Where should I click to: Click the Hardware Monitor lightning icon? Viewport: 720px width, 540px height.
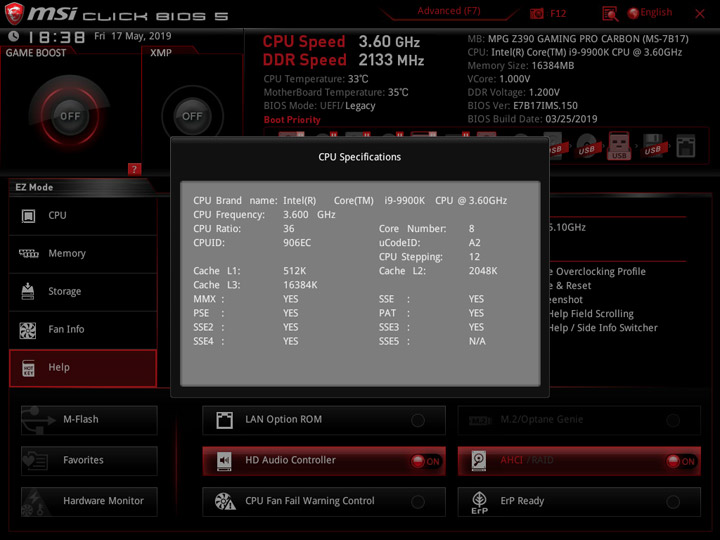pyautogui.click(x=34, y=502)
